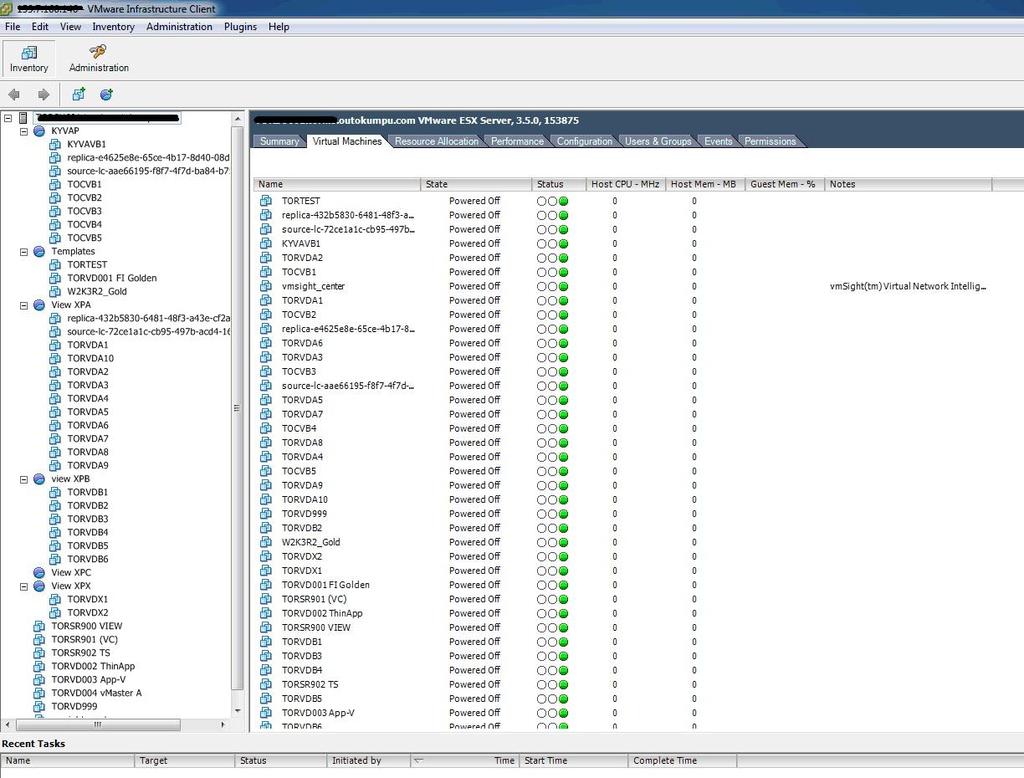Viewport: 1024px width, 778px height.
Task: Click up arrow of tree vertical scrollbar
Action: [238, 119]
